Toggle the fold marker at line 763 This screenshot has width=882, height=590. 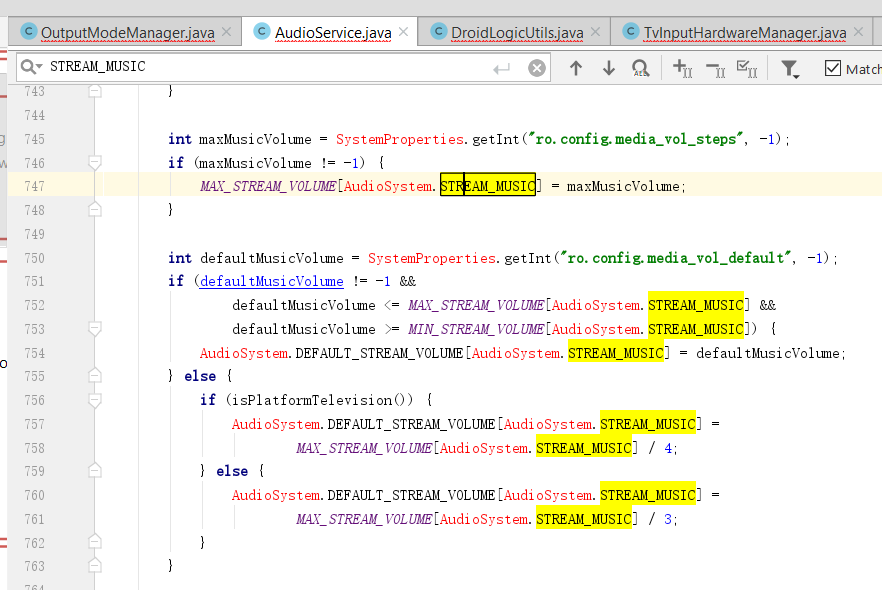point(95,565)
